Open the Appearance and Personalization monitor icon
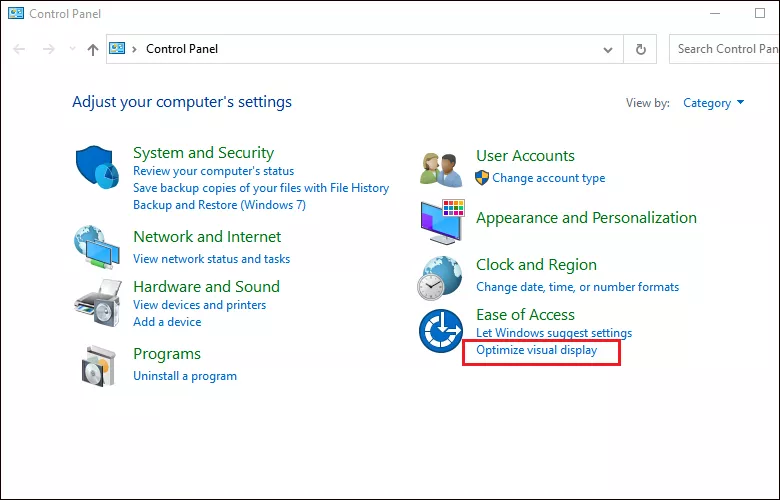 click(x=442, y=222)
